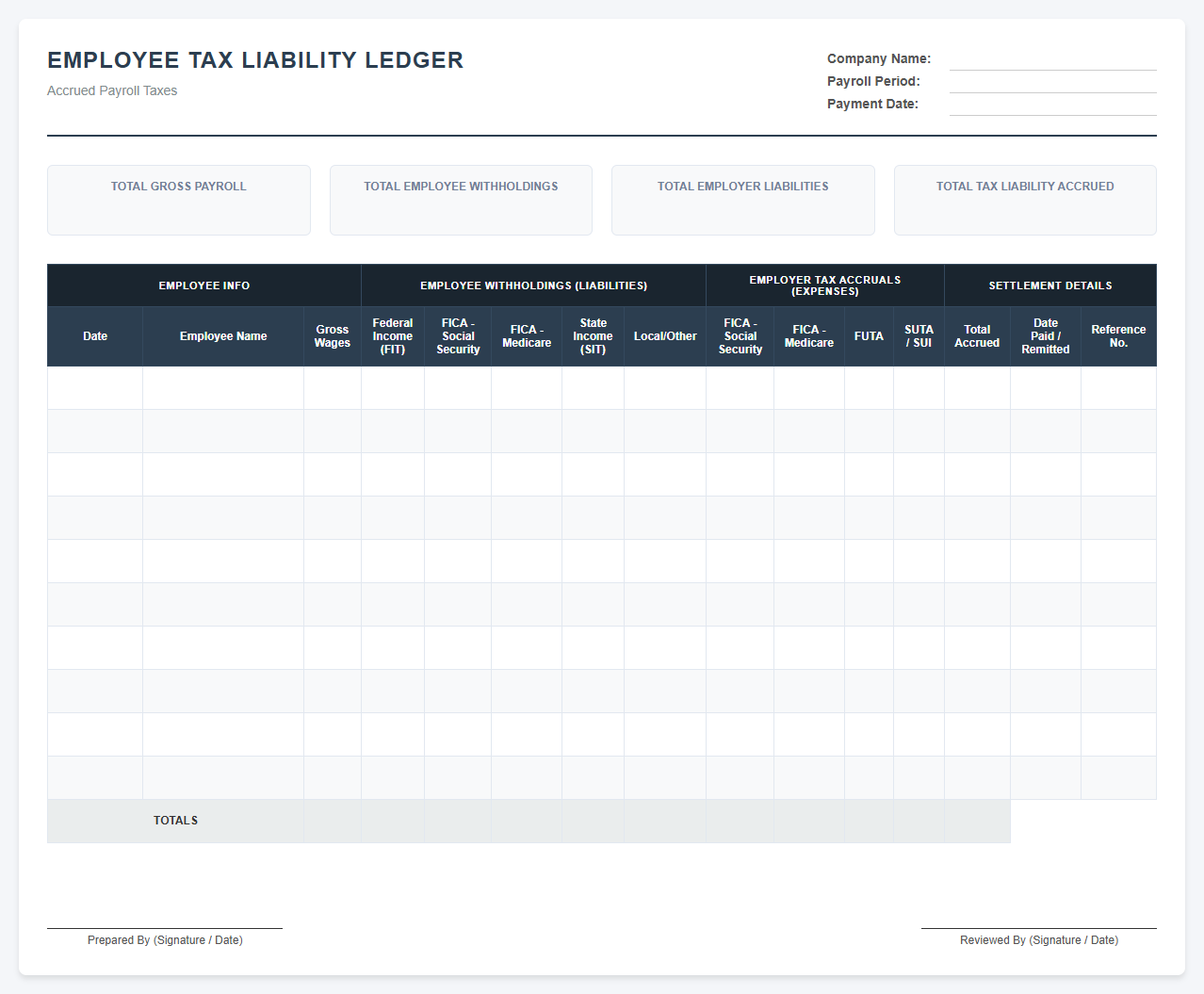Click the Accrued Payroll Taxes subtitle
Screen dimensions: 1204x994
coord(112,90)
